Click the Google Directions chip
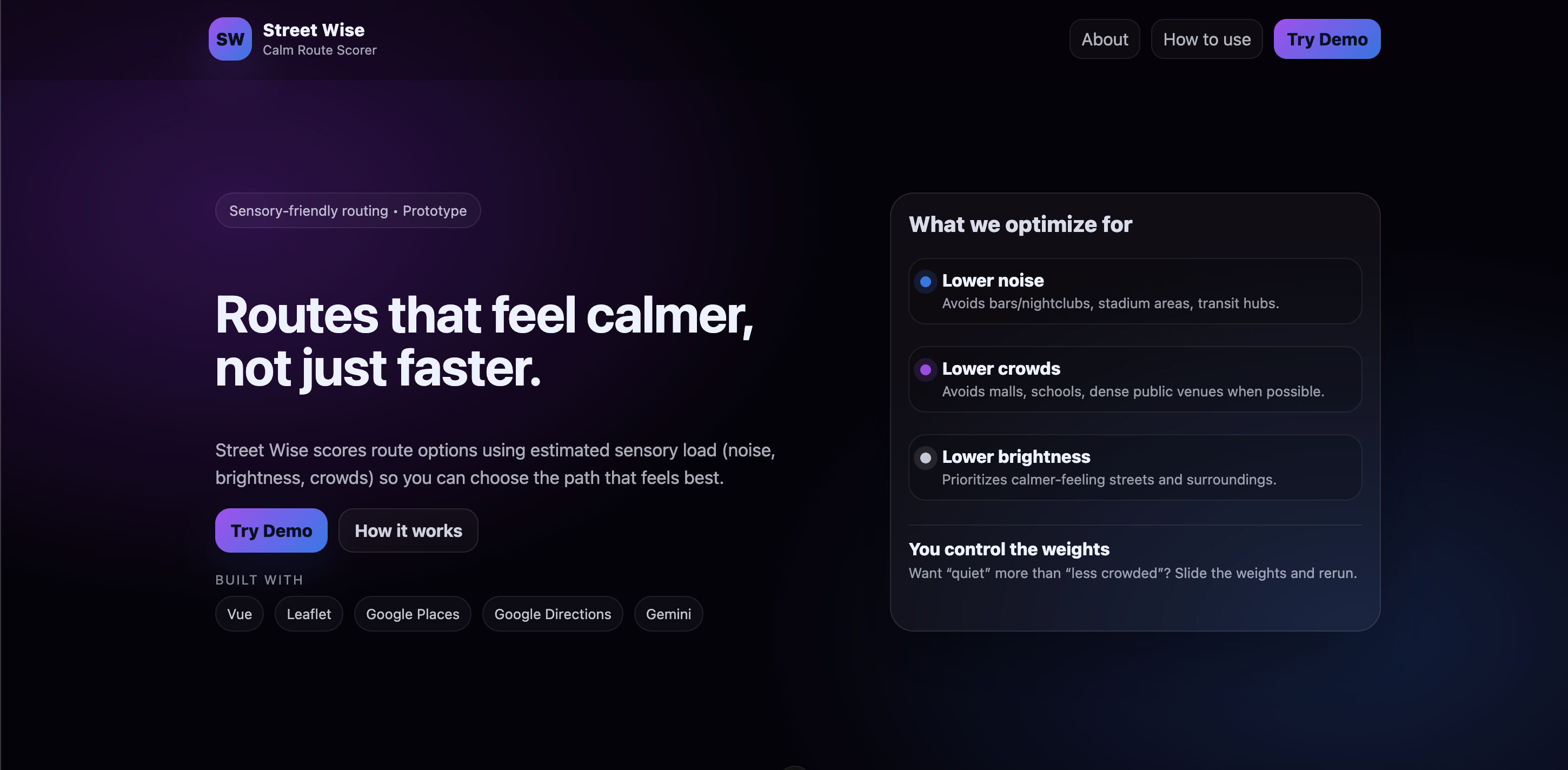 point(552,614)
